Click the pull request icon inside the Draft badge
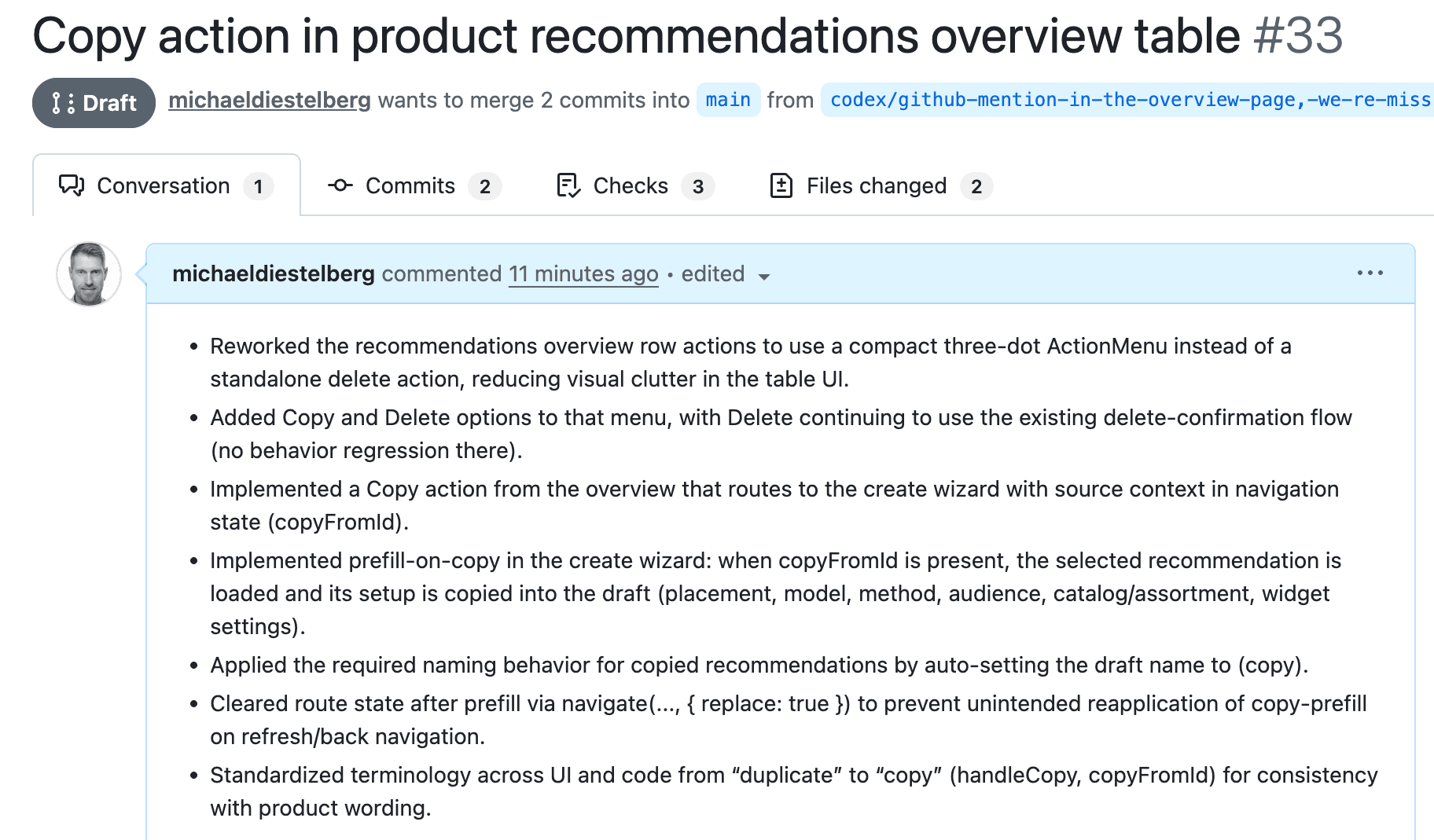The width and height of the screenshot is (1434, 840). click(x=61, y=102)
